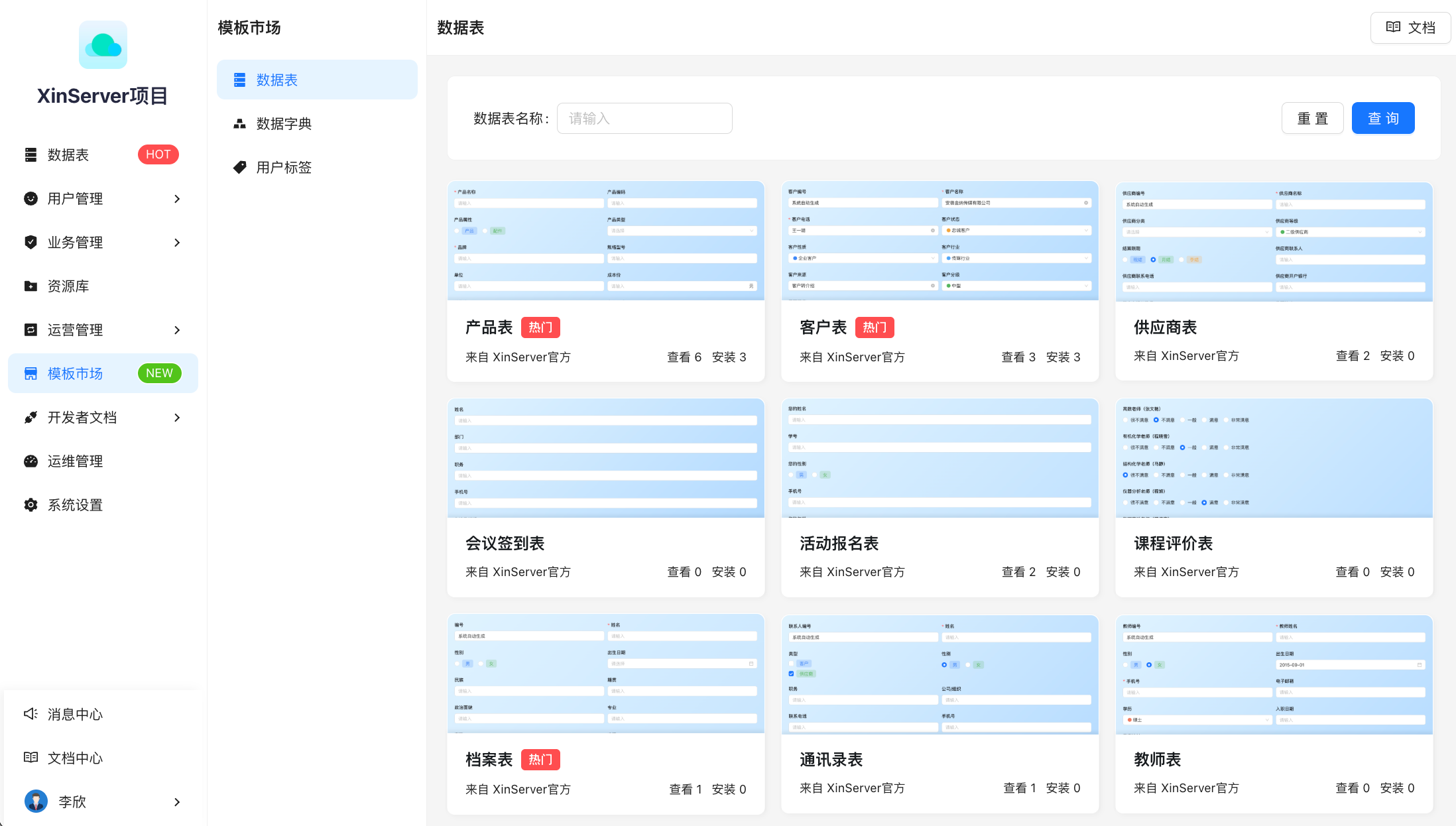This screenshot has height=826, width=1456.
Task: Open 文档中心 book icon
Action: [30, 758]
